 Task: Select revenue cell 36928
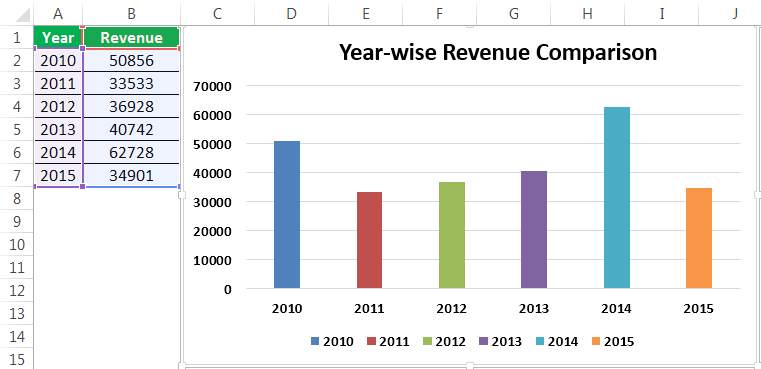coord(132,106)
